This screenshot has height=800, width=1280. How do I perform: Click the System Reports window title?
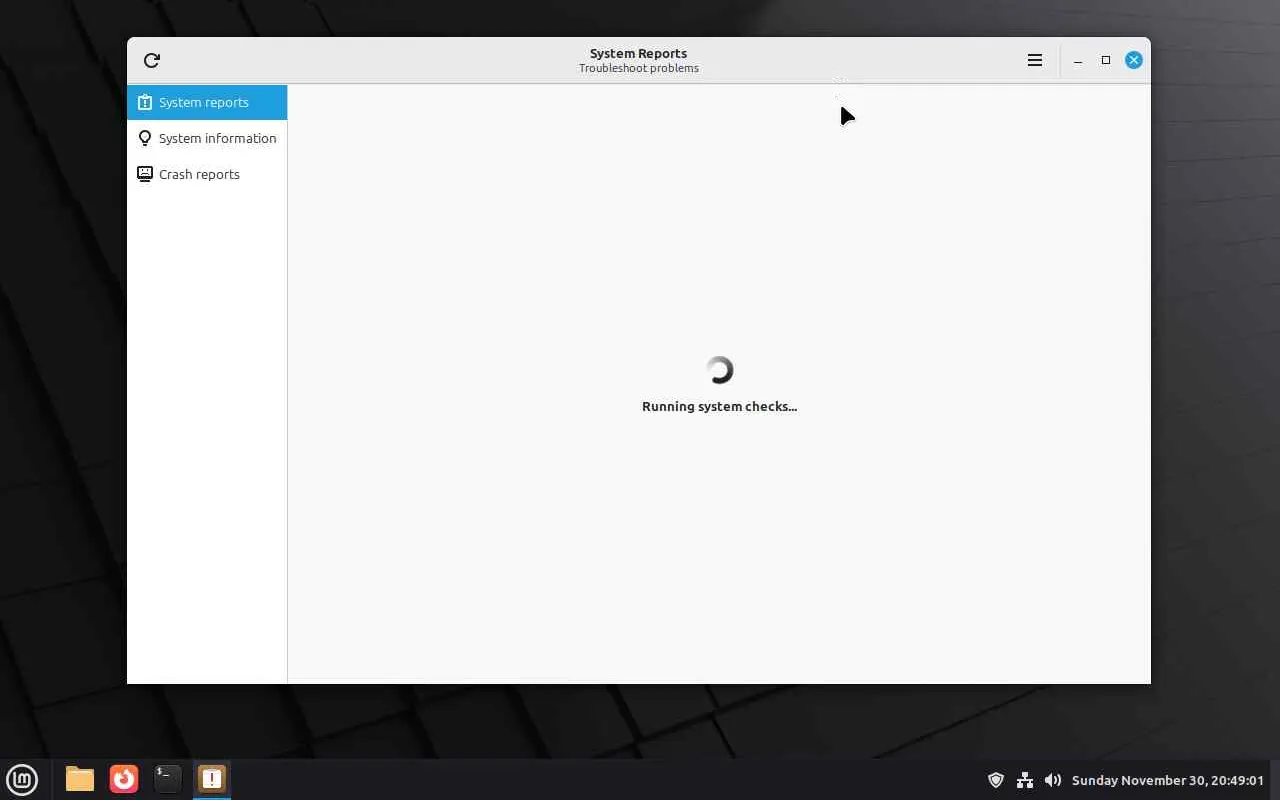tap(638, 53)
